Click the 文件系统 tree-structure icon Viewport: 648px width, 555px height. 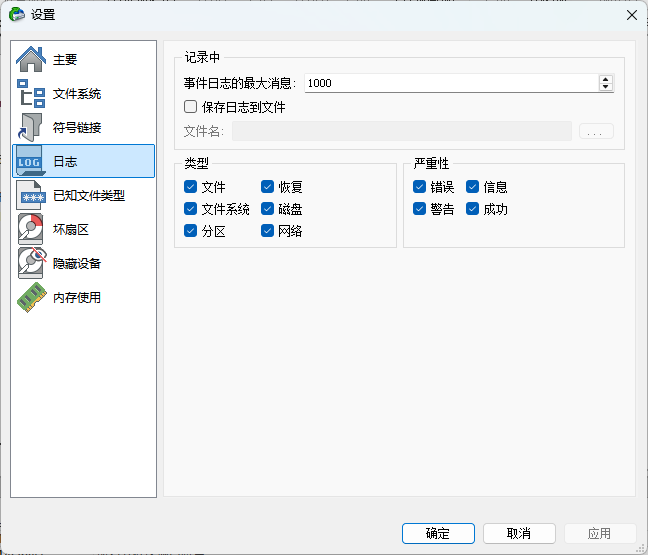[31, 93]
